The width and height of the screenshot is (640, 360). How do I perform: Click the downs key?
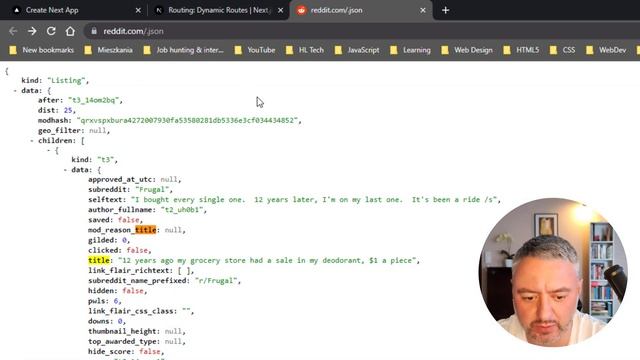pyautogui.click(x=99, y=321)
